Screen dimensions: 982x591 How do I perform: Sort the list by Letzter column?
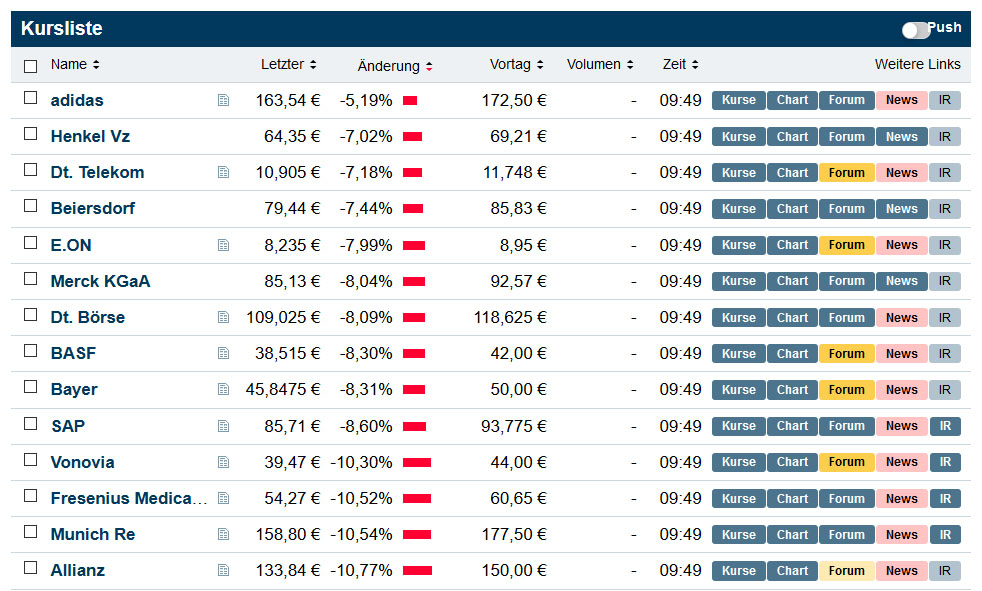coord(289,64)
